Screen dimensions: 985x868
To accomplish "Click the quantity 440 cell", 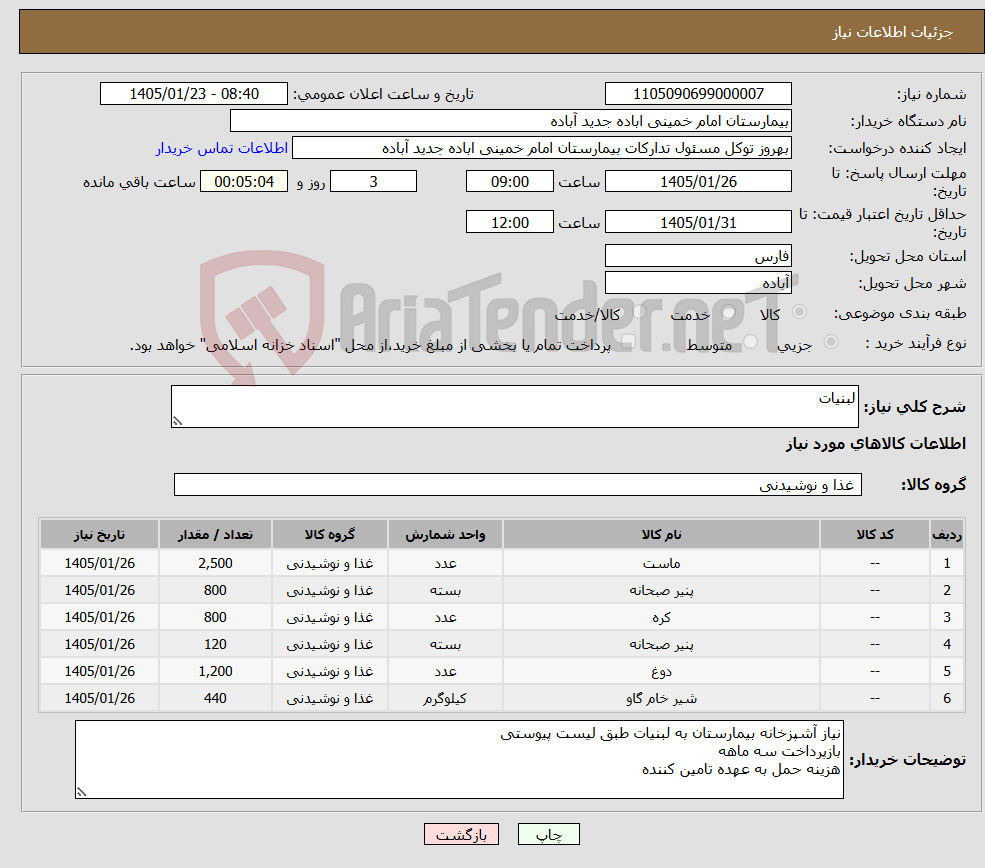I will pyautogui.click(x=215, y=698).
